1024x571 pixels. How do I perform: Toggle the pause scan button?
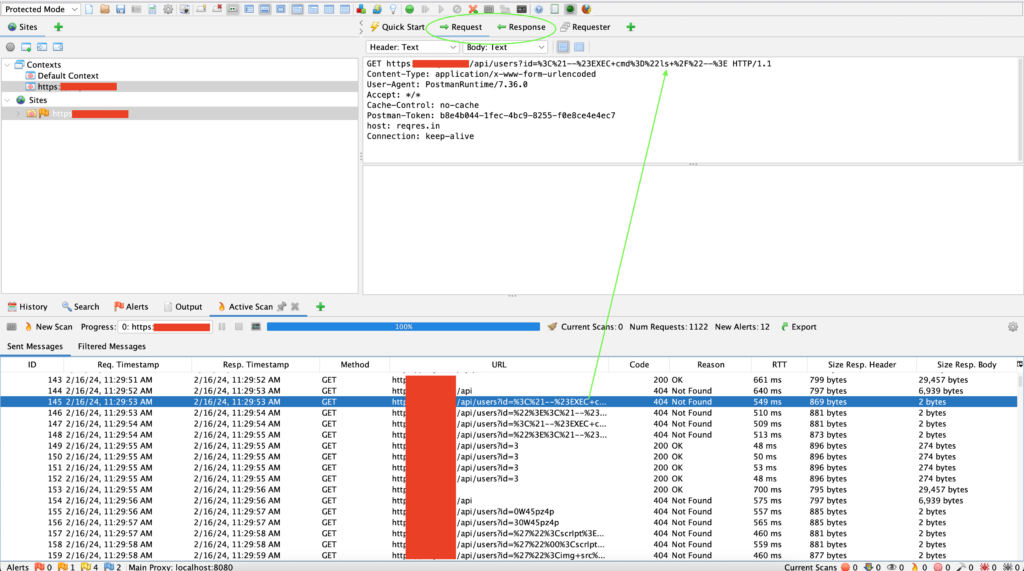tap(222, 327)
